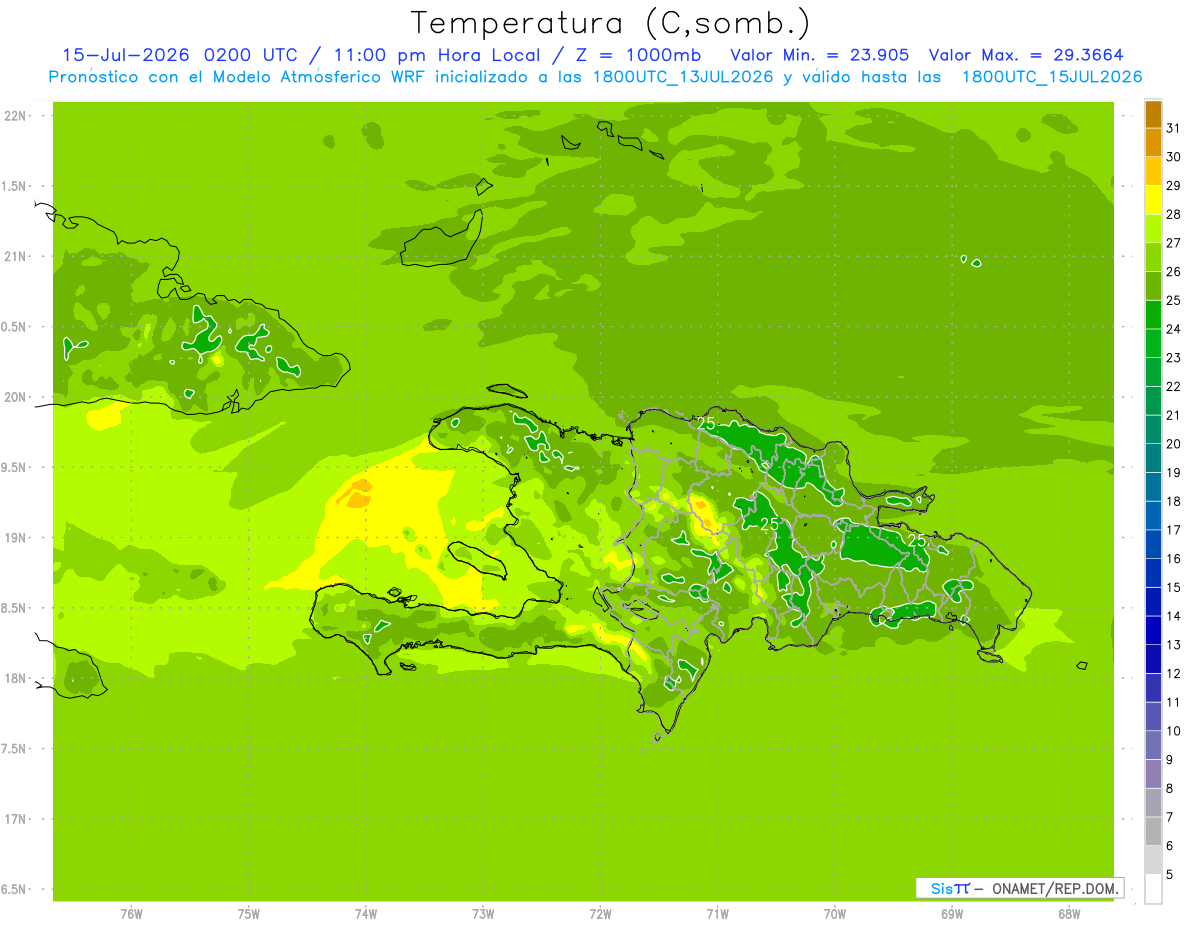Click the purple swatch between 8 and 9
The height and width of the screenshot is (927, 1200).
(x=1153, y=774)
